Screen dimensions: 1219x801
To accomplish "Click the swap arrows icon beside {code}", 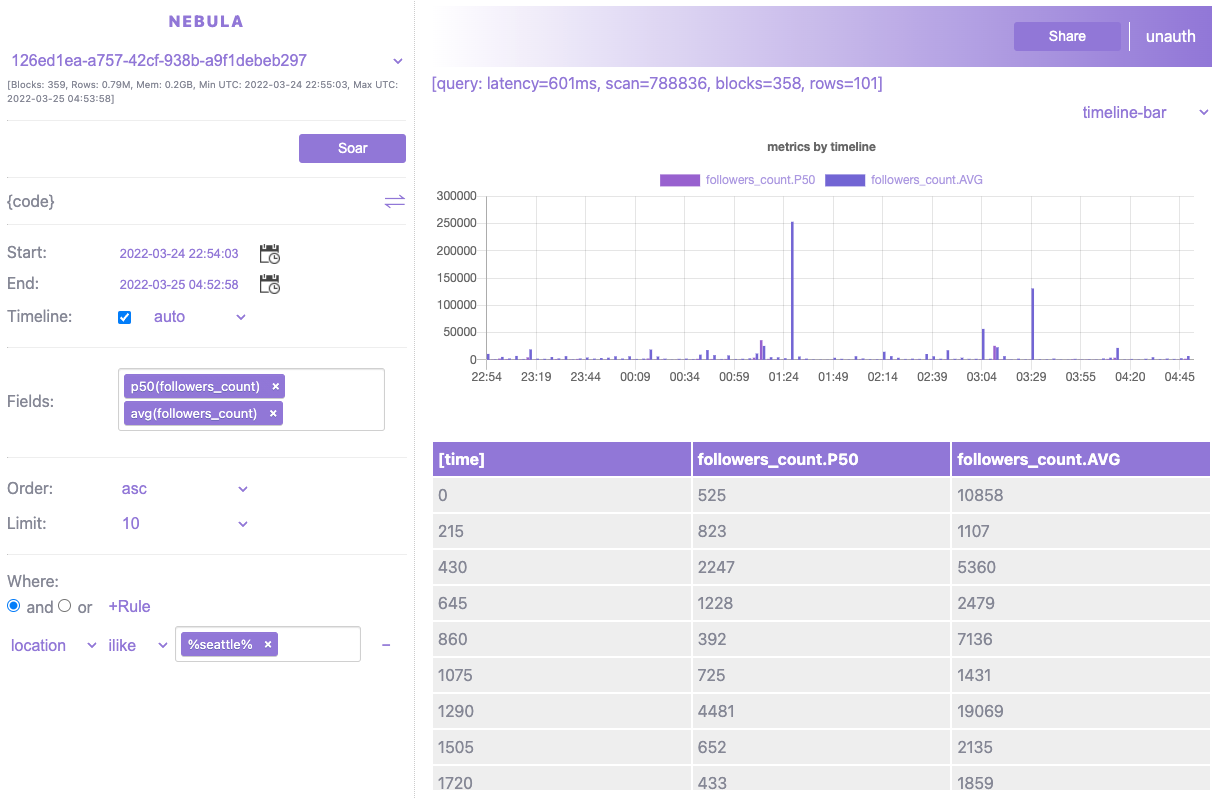I will pos(394,201).
